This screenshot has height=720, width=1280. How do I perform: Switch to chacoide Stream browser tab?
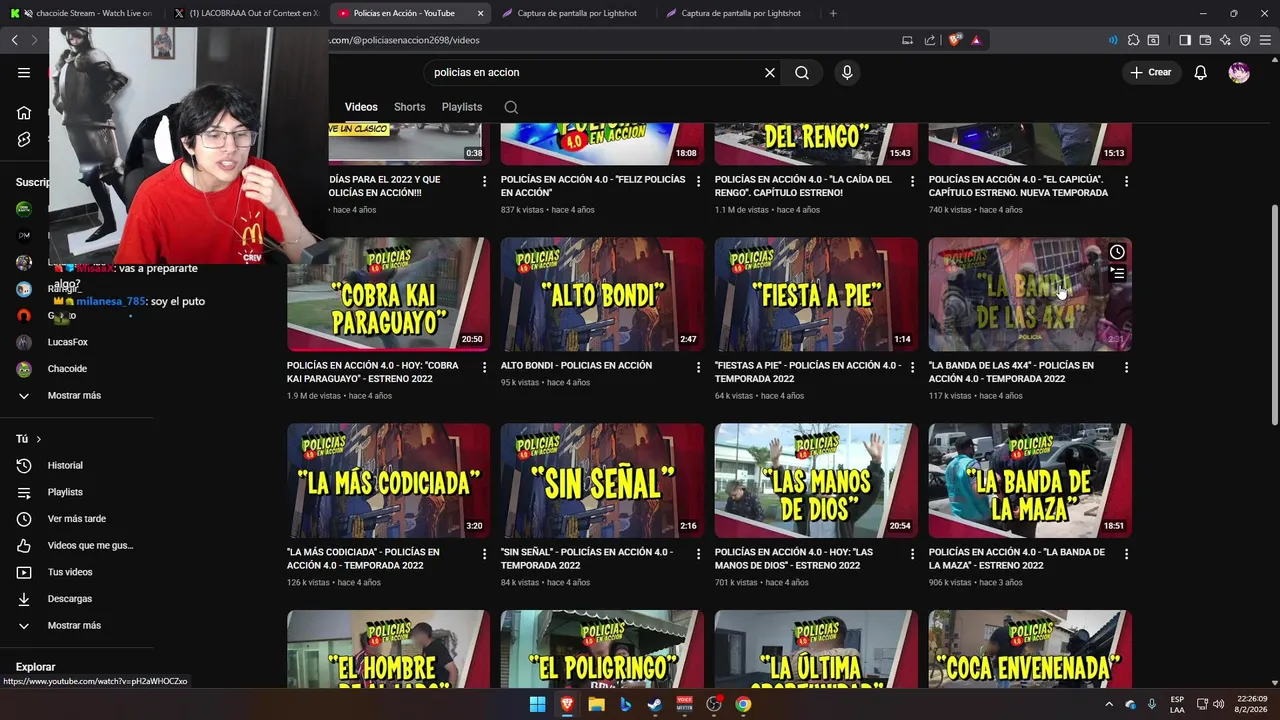[x=81, y=13]
